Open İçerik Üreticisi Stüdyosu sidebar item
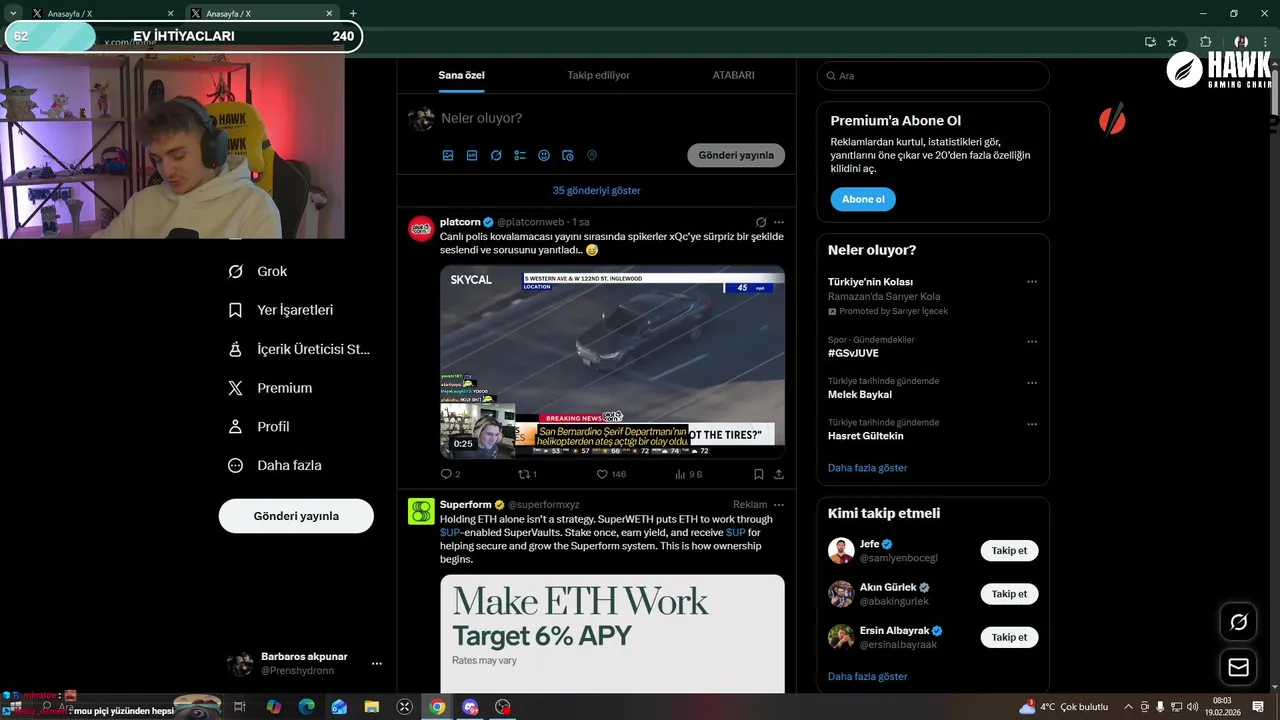1280x720 pixels. [299, 349]
